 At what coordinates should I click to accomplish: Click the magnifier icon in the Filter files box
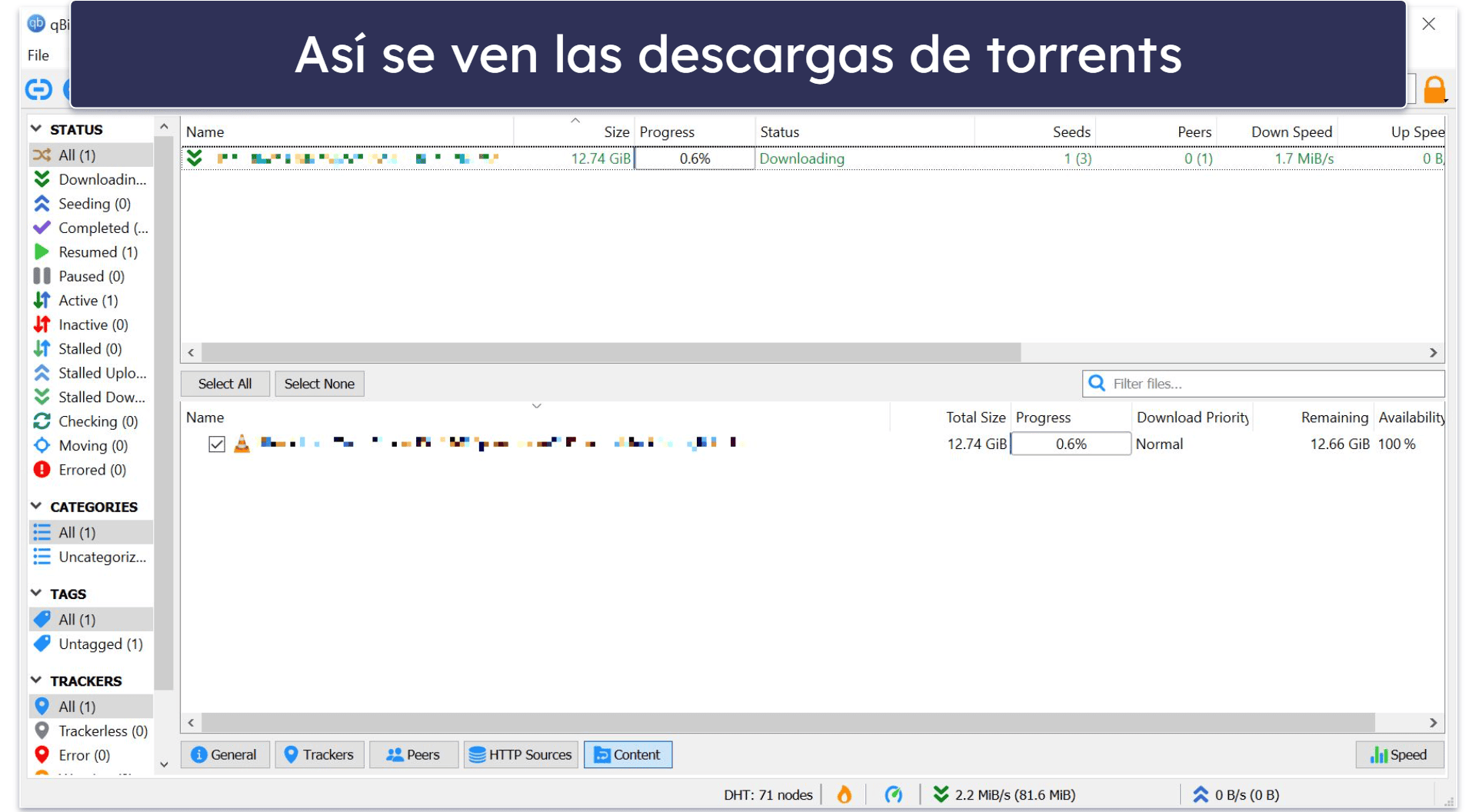pos(1095,383)
